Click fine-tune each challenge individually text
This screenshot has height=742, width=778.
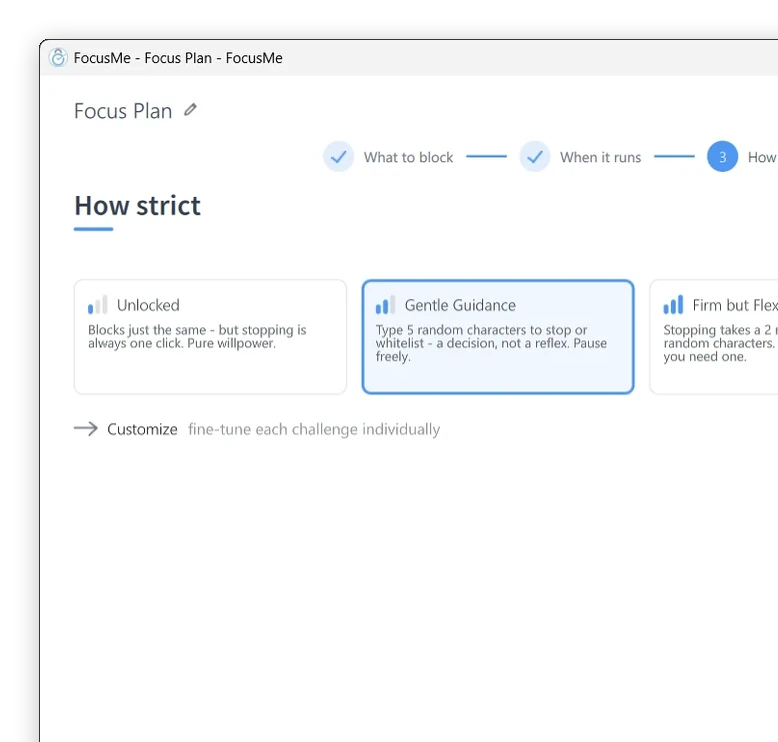[314, 429]
